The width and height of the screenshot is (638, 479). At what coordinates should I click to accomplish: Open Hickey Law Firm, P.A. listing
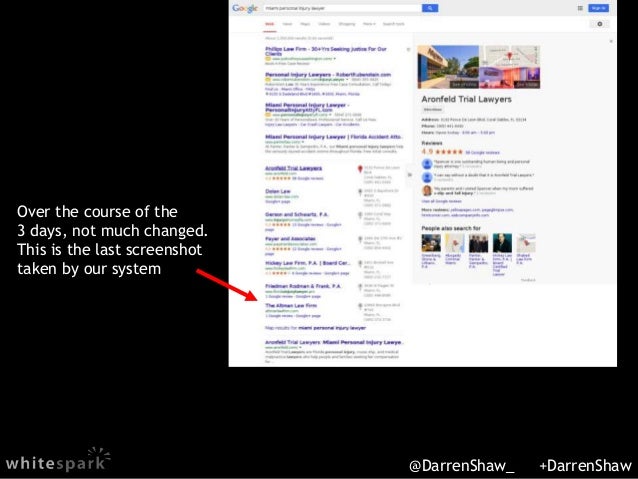click(307, 263)
